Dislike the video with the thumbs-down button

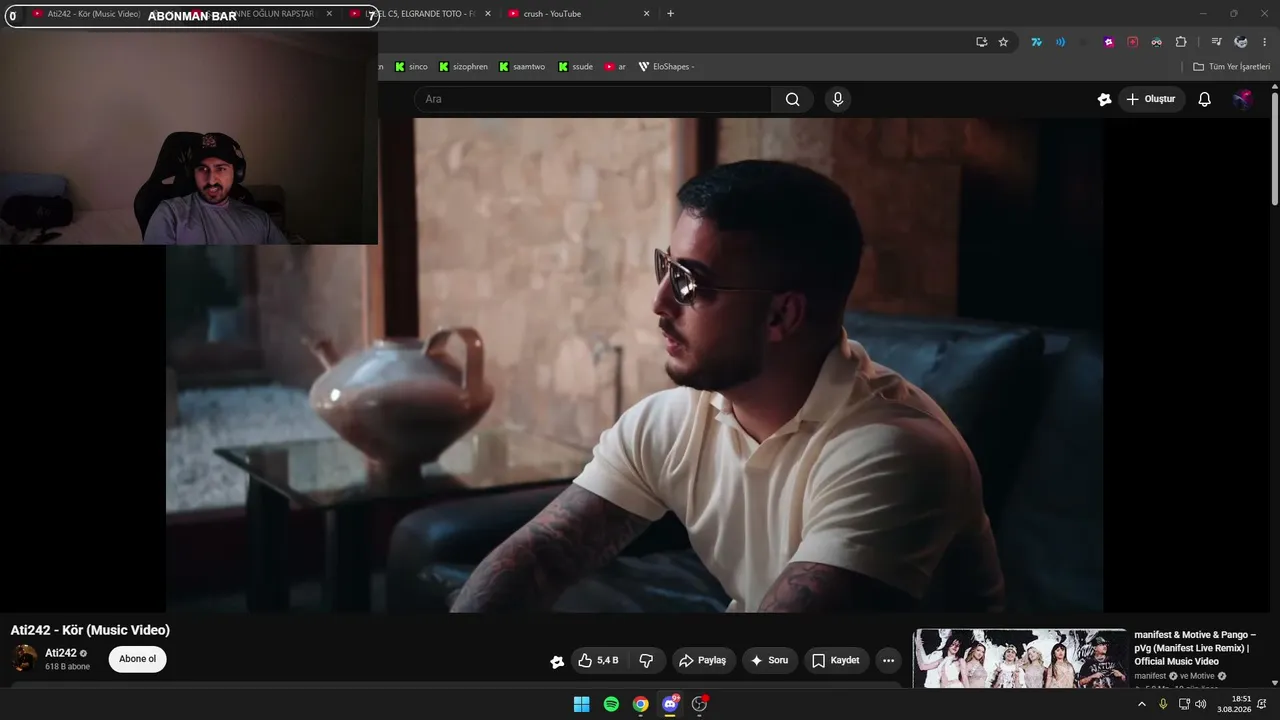coord(646,660)
